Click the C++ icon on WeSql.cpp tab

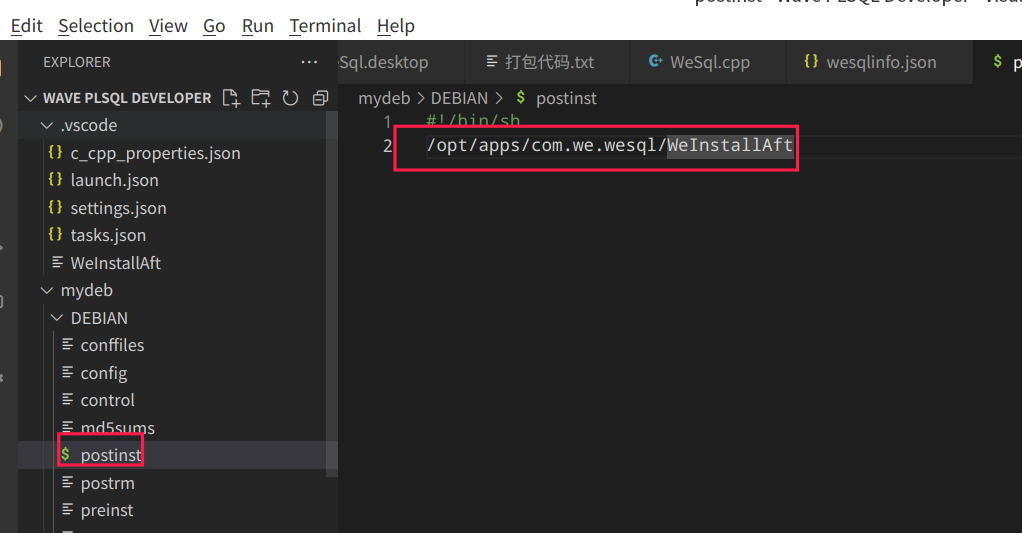tap(655, 61)
